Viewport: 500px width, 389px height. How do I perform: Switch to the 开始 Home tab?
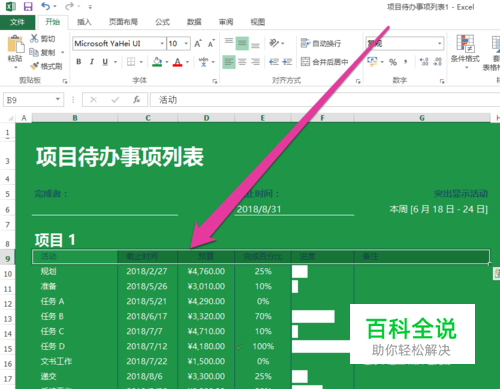pyautogui.click(x=53, y=22)
